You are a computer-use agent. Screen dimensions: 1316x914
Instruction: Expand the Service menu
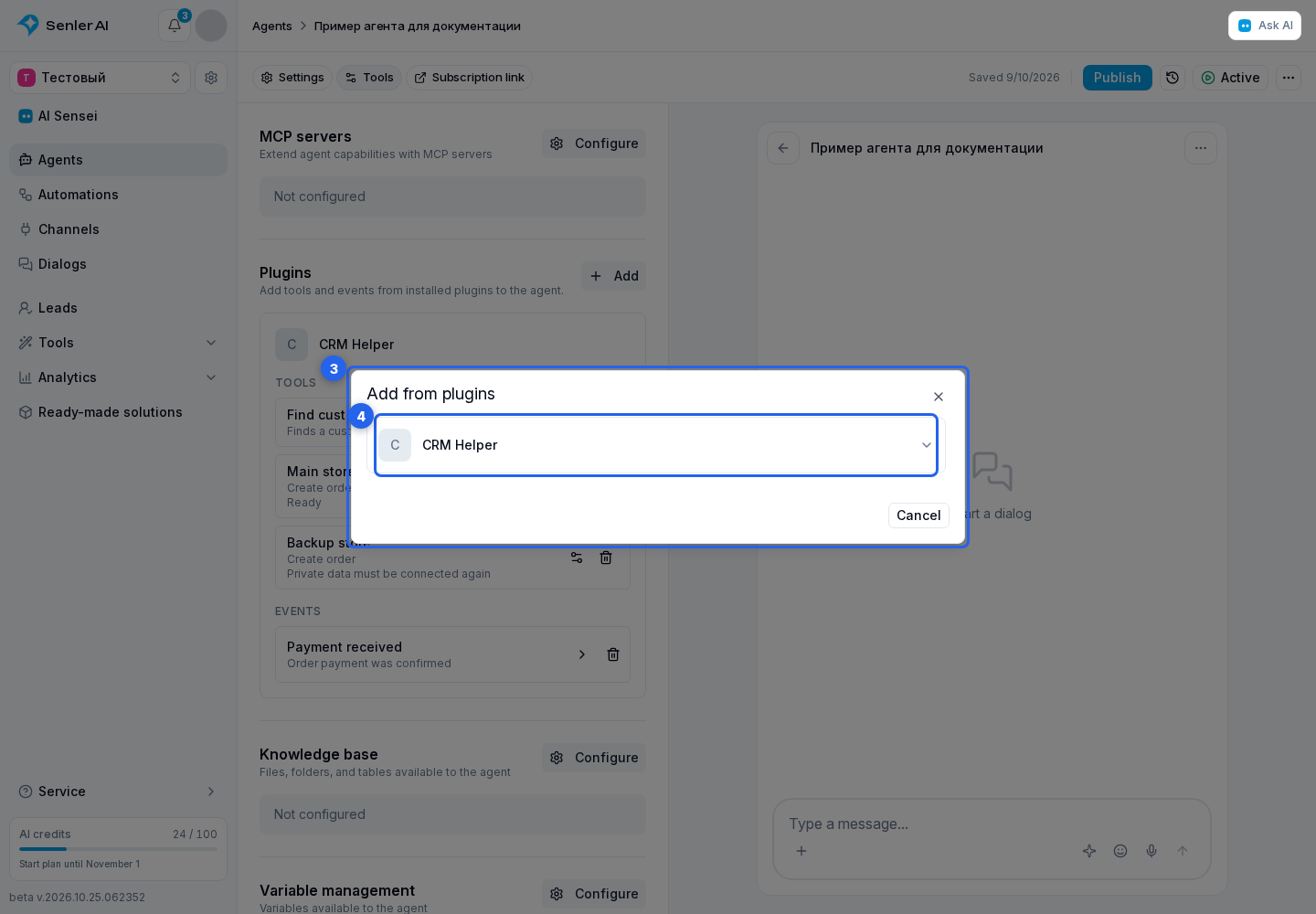tap(119, 792)
